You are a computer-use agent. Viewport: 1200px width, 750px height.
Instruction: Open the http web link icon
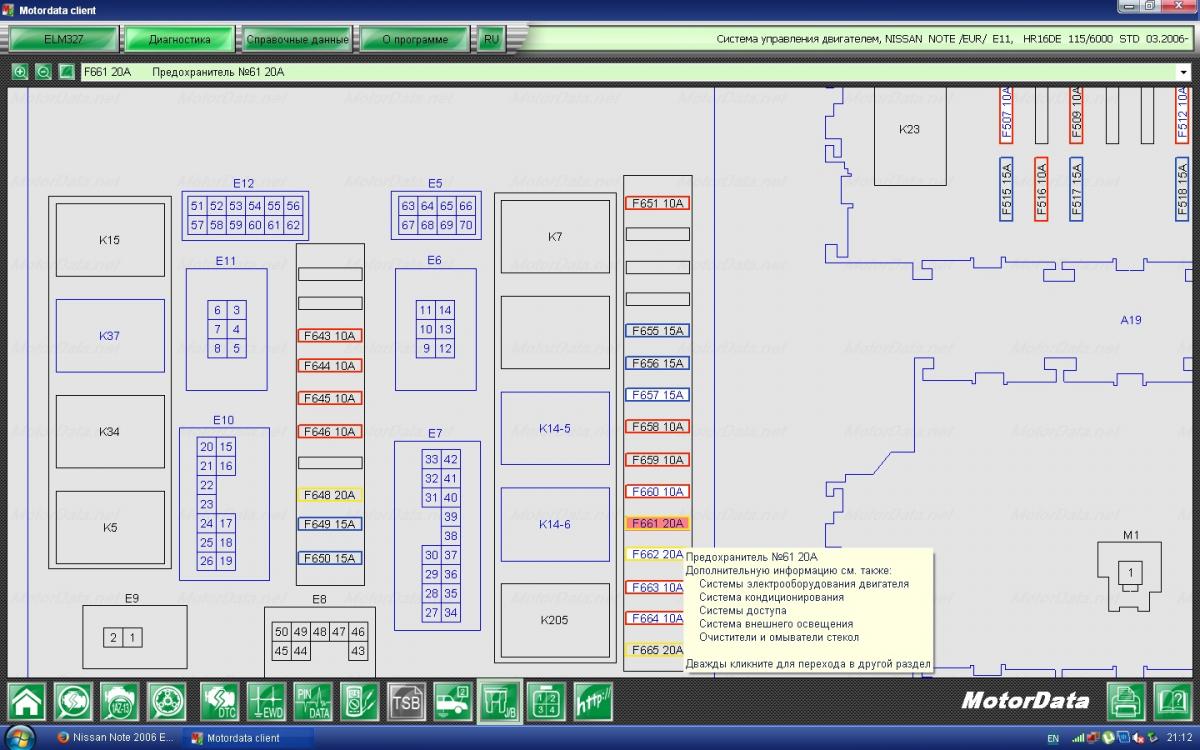(593, 700)
